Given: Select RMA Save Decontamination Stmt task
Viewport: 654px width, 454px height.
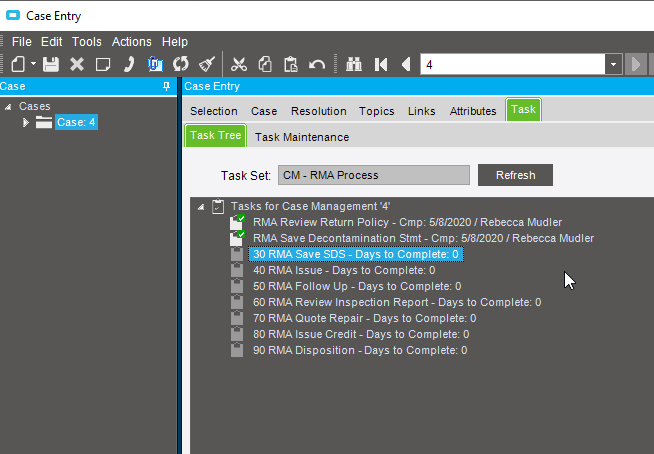Looking at the screenshot, I should [423, 238].
